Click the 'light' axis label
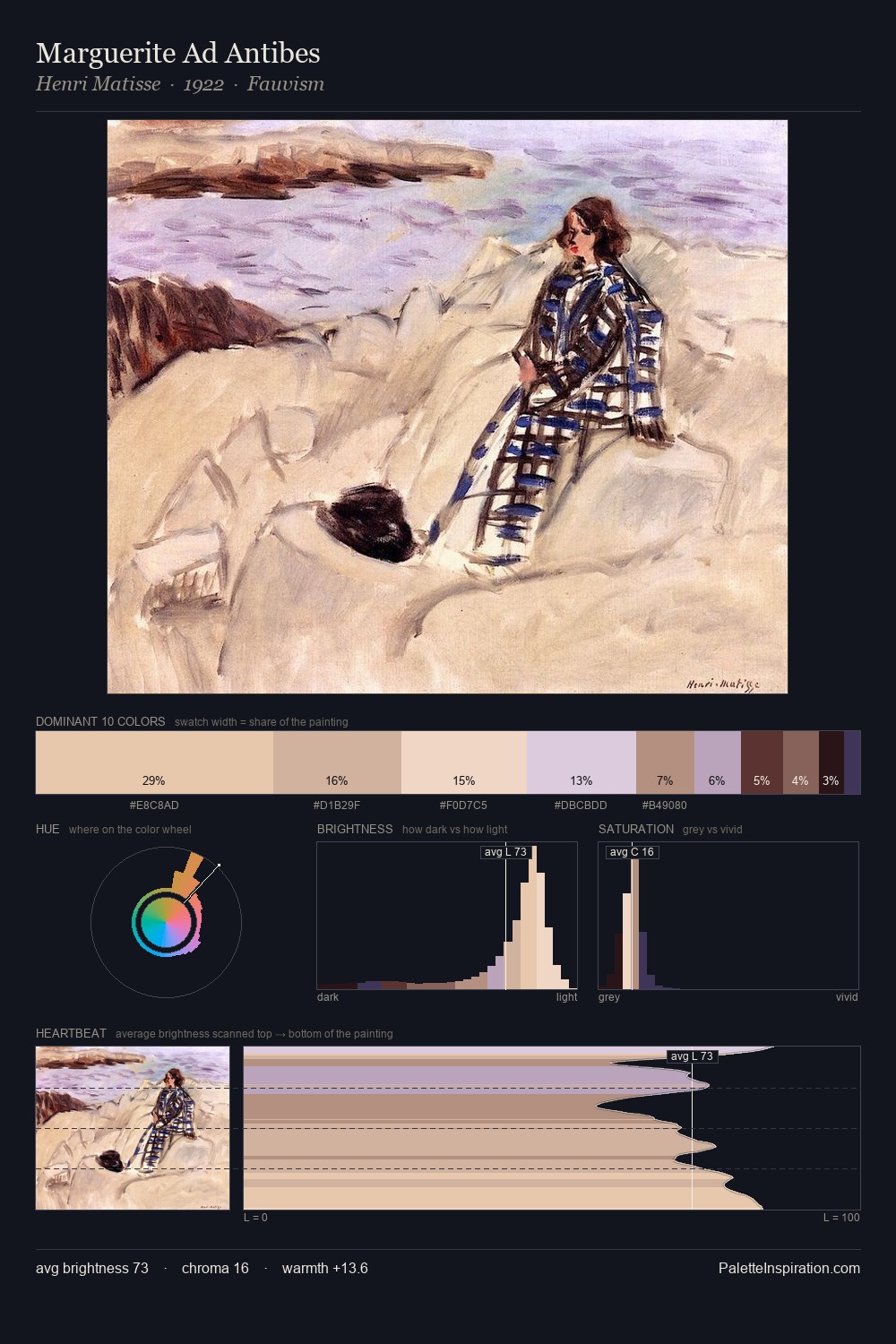 (x=566, y=997)
